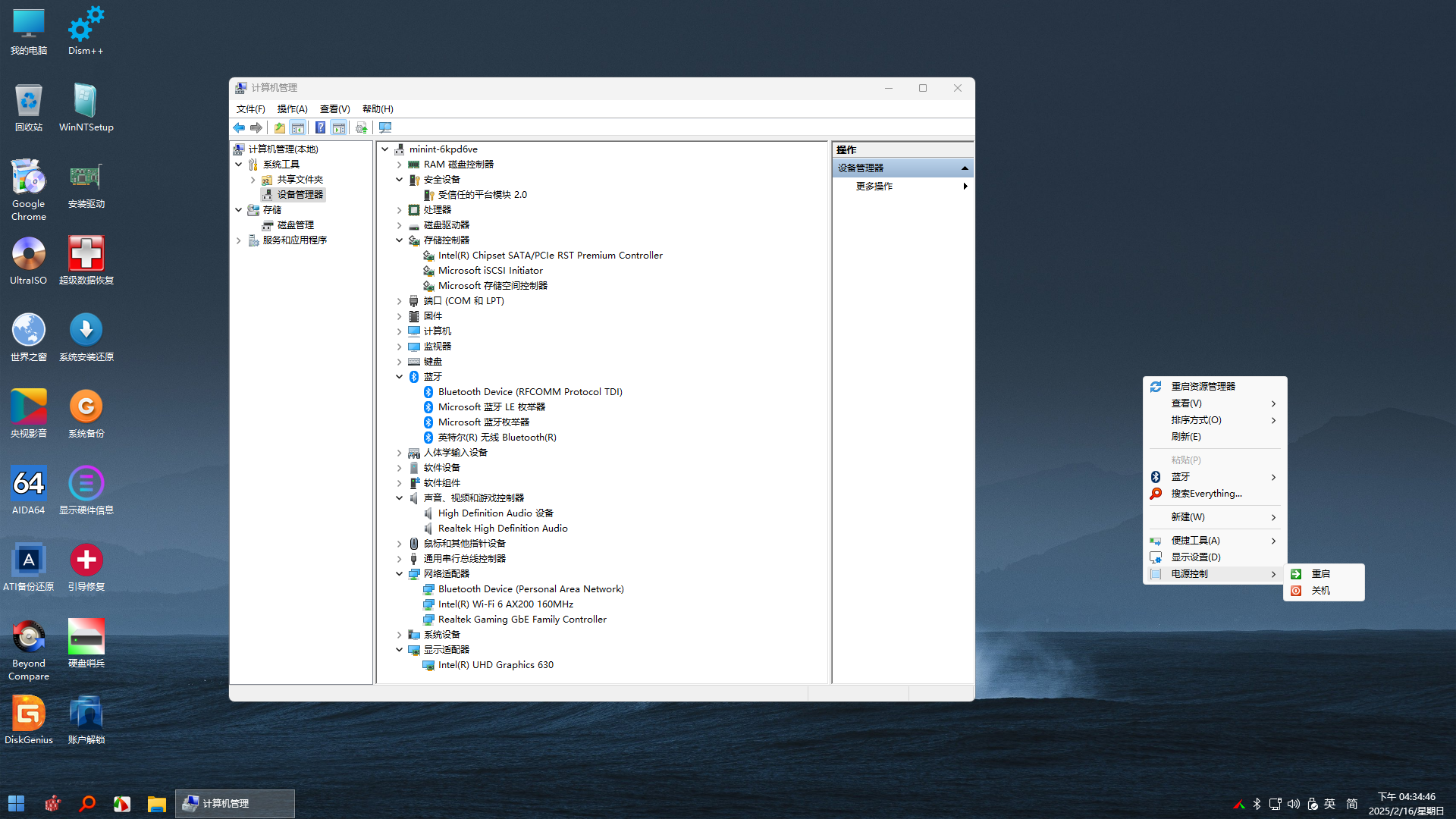Open the Google Chrome desktop icon
This screenshot has width=1456, height=819.
(29, 190)
